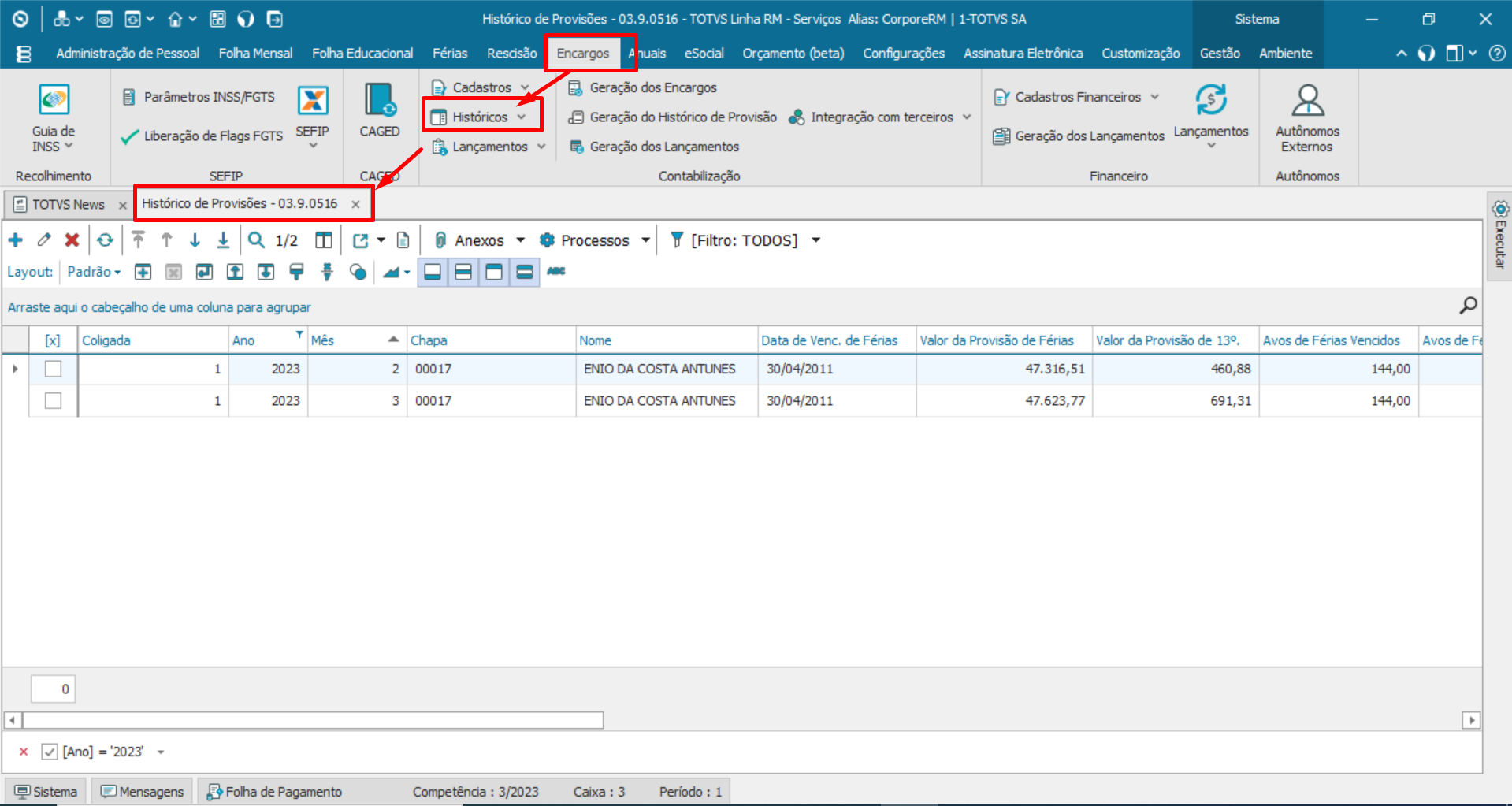
Task: Open the Folha Mensal ribbon tab
Action: click(255, 54)
